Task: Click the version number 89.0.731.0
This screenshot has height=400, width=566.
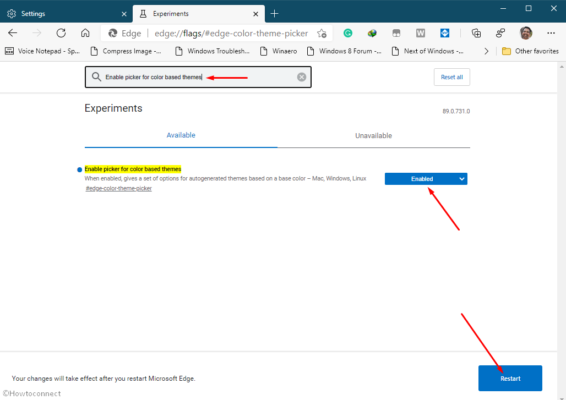Action: [456, 111]
